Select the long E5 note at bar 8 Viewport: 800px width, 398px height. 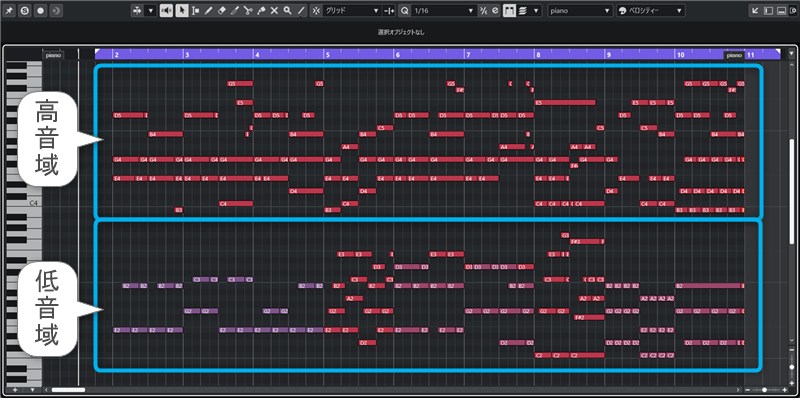coord(565,103)
